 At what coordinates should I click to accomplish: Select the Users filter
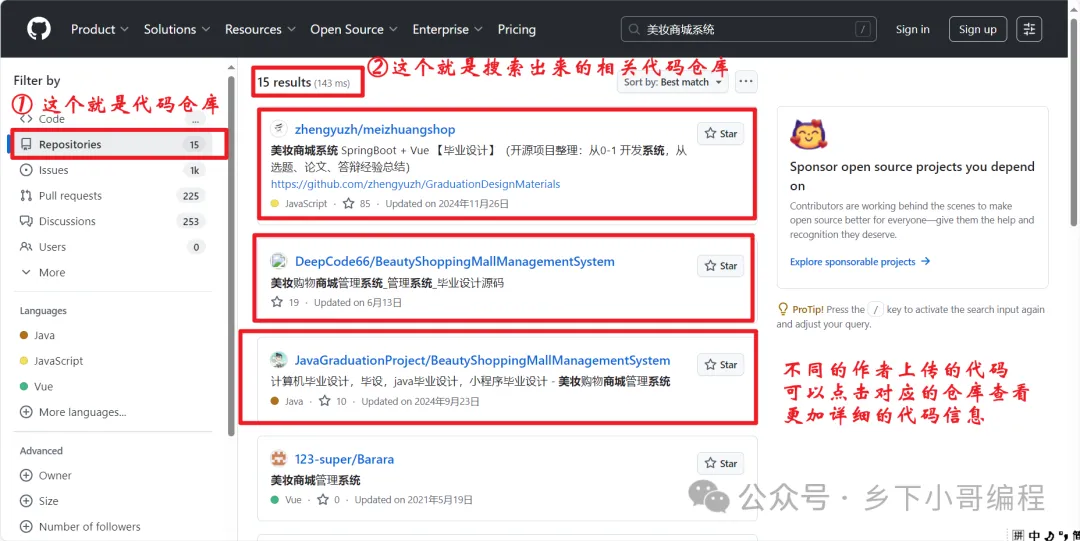point(113,247)
